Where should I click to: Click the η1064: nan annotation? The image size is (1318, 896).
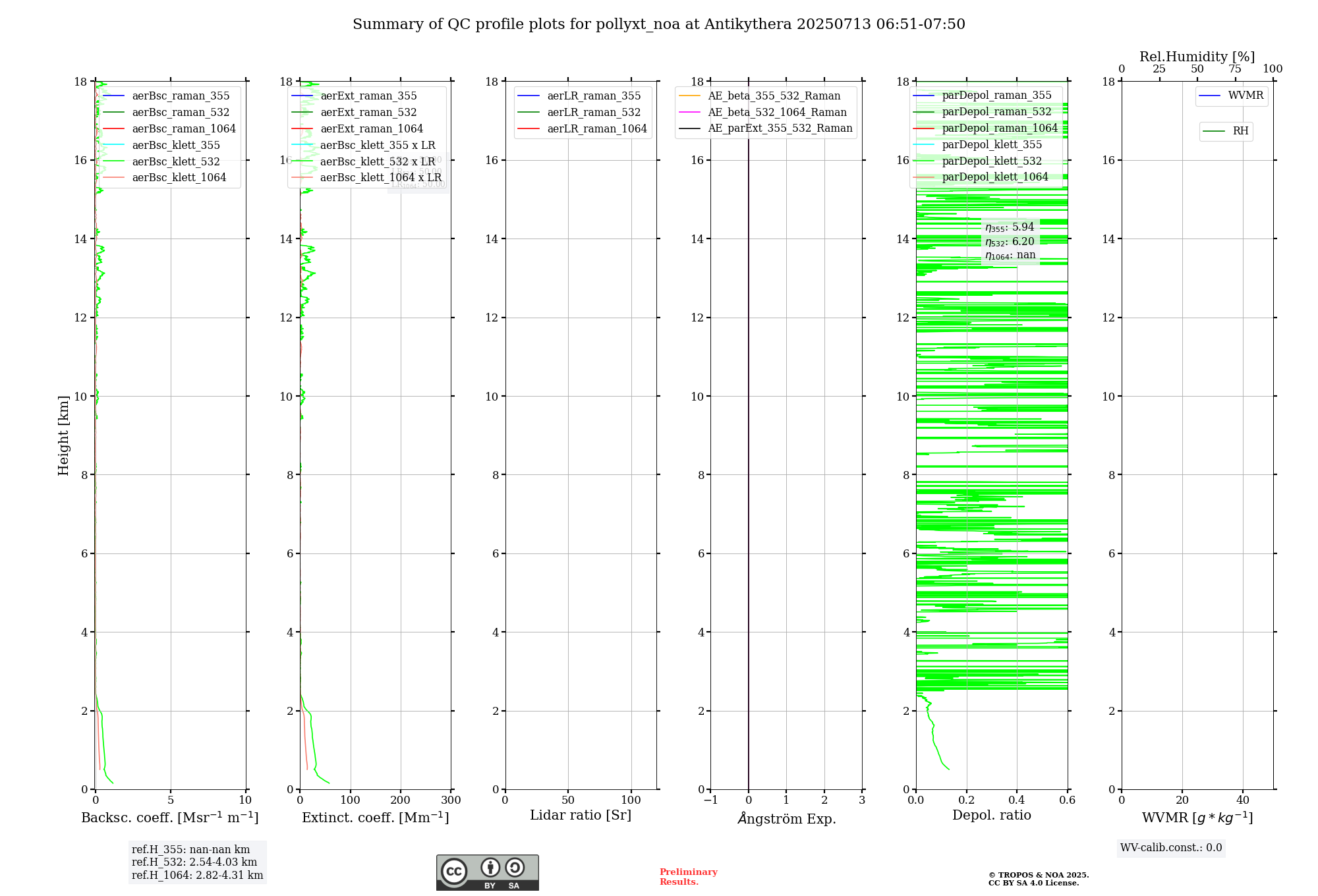pos(1010,256)
